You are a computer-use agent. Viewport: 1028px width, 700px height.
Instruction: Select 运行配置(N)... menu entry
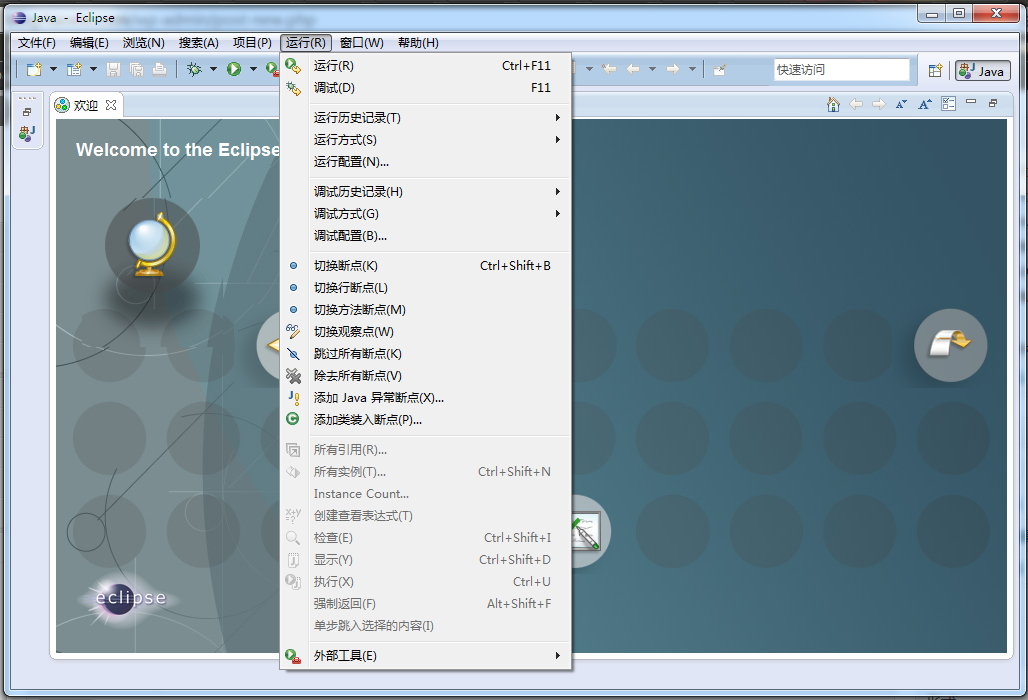pyautogui.click(x=351, y=162)
